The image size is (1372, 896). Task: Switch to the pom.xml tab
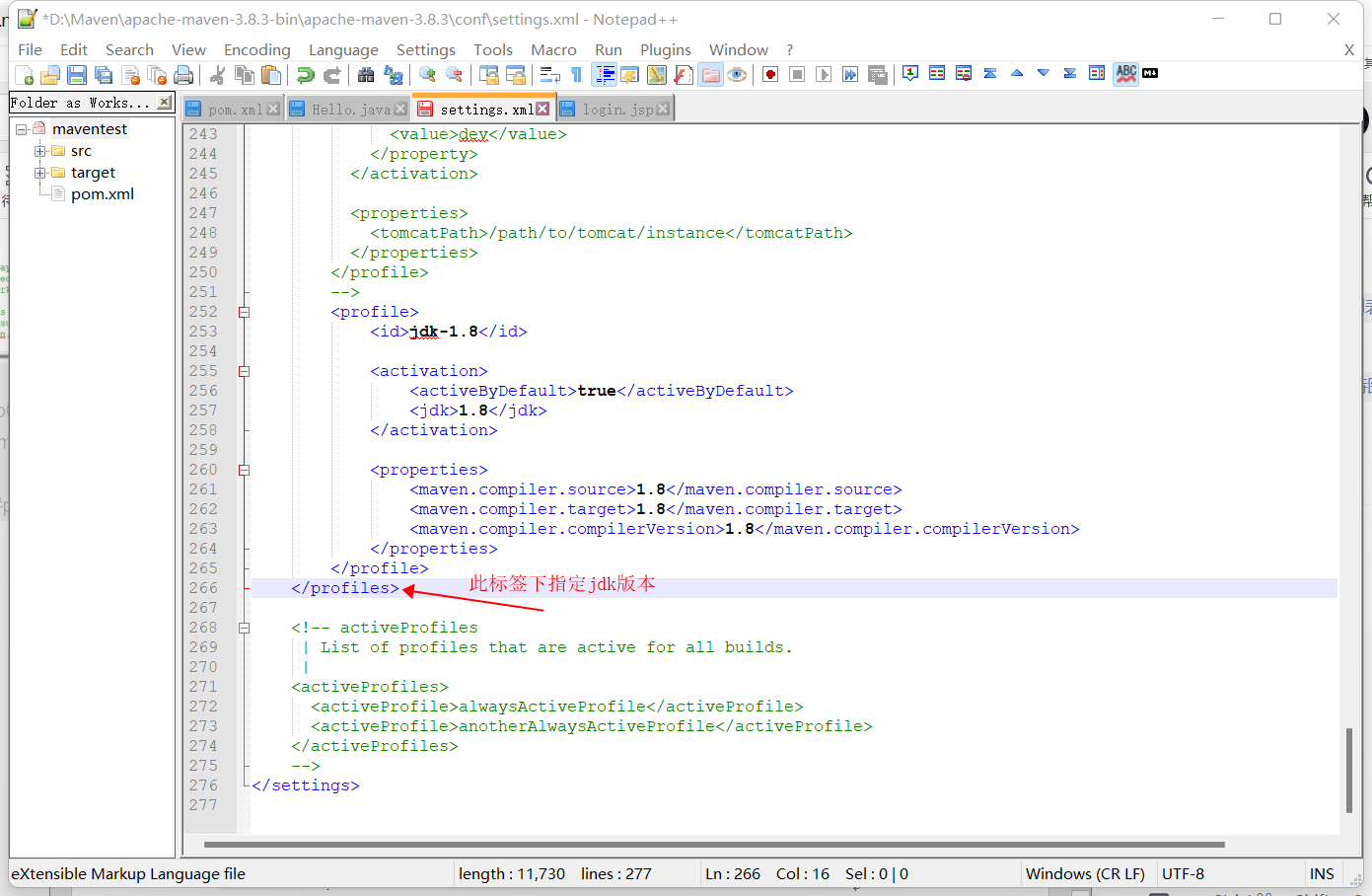pyautogui.click(x=234, y=110)
